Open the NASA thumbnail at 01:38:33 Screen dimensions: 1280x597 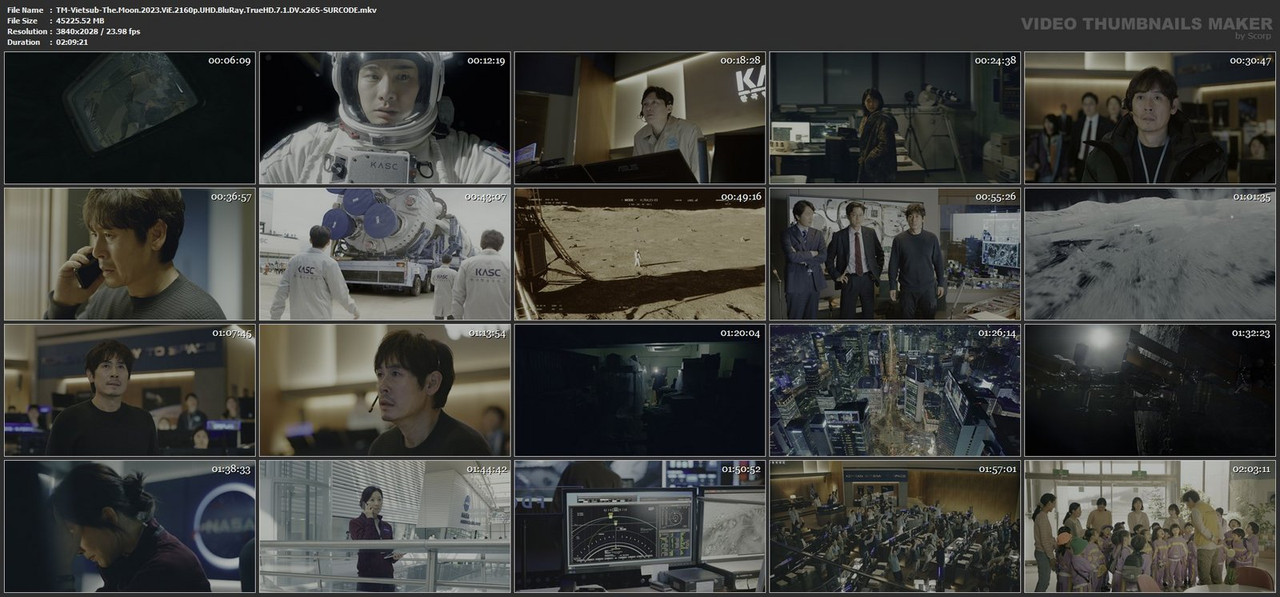130,526
